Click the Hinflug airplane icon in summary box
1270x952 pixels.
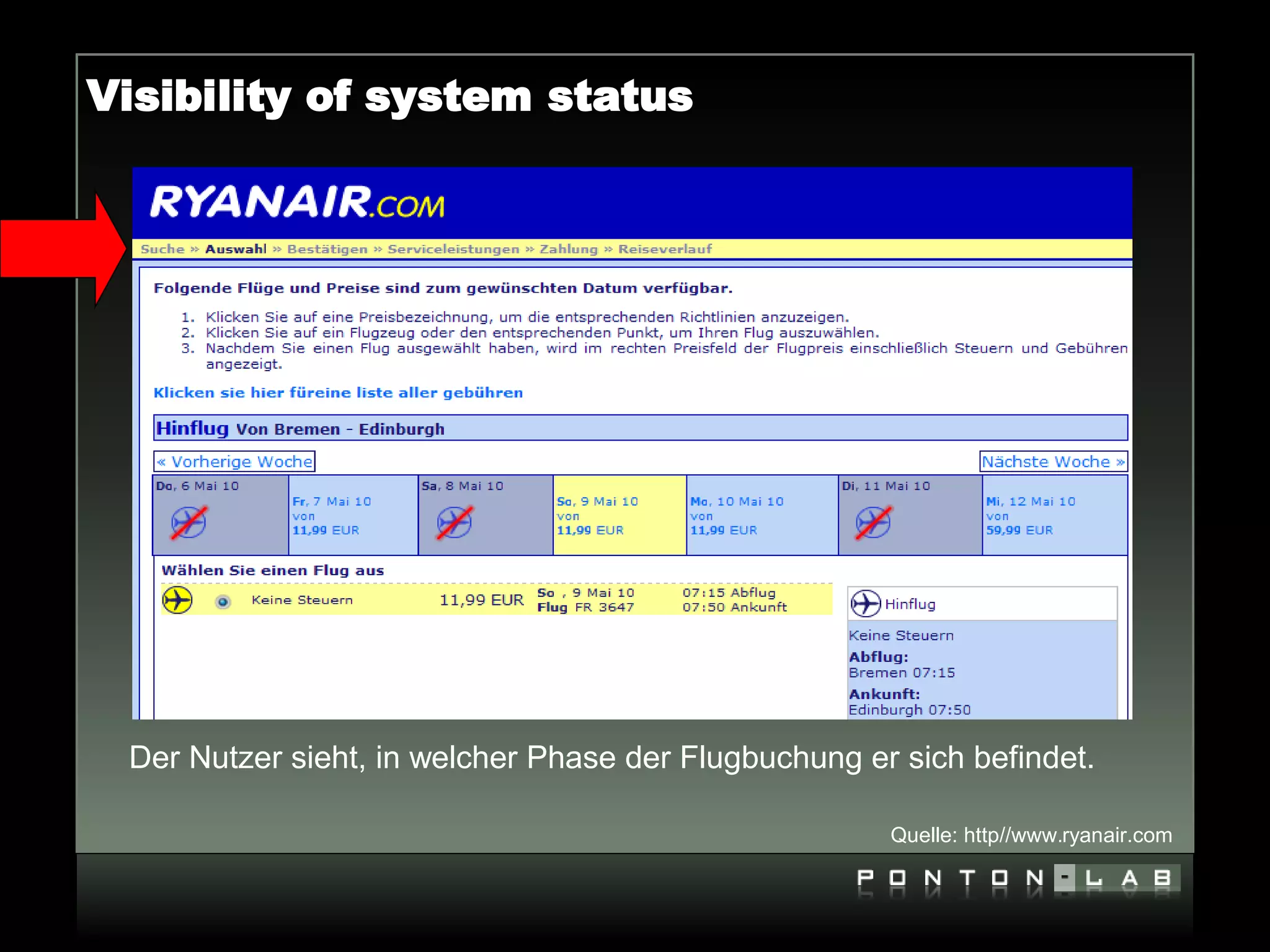pos(866,604)
